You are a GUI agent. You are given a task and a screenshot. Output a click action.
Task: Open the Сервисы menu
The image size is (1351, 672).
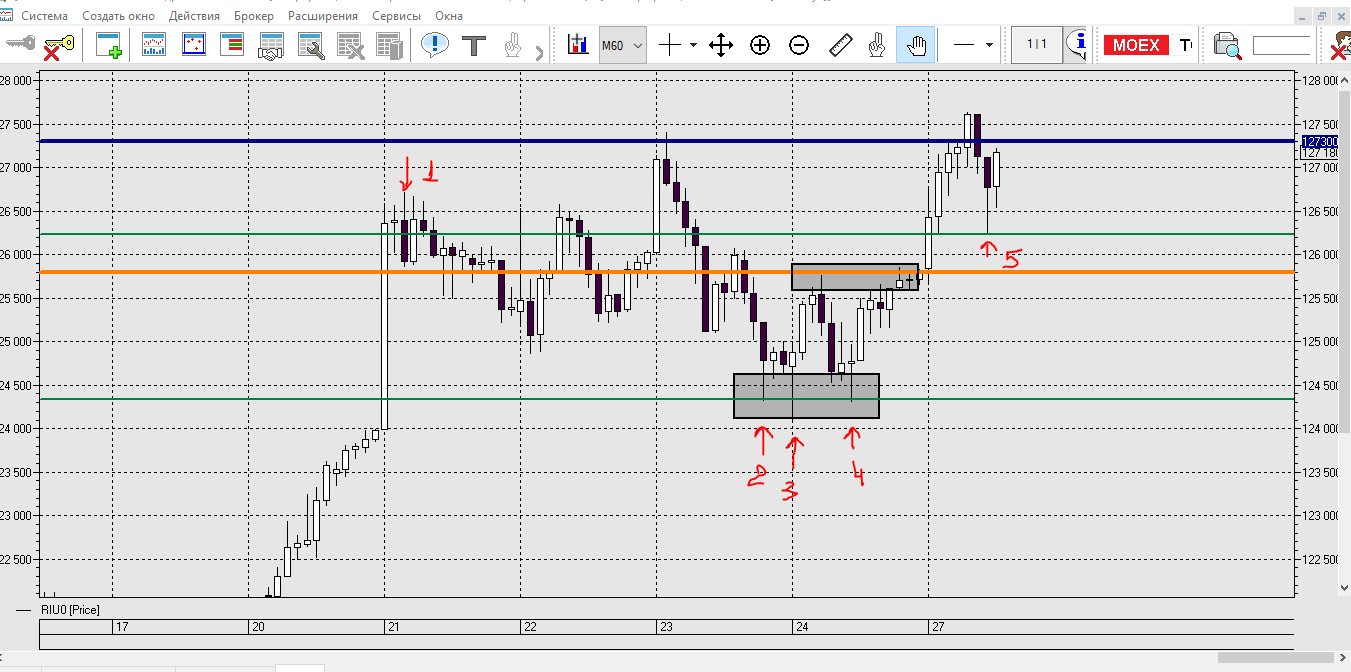click(396, 16)
